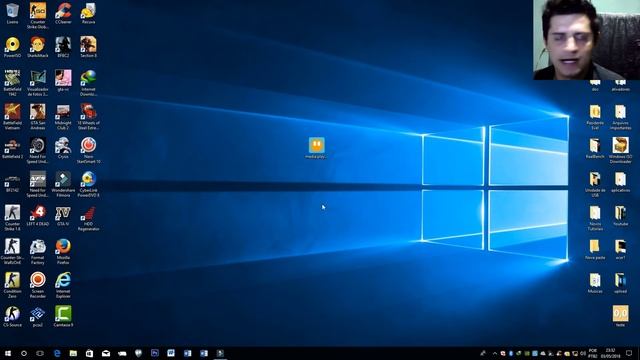Open the Wondershare Filmora shortcut

click(63, 184)
